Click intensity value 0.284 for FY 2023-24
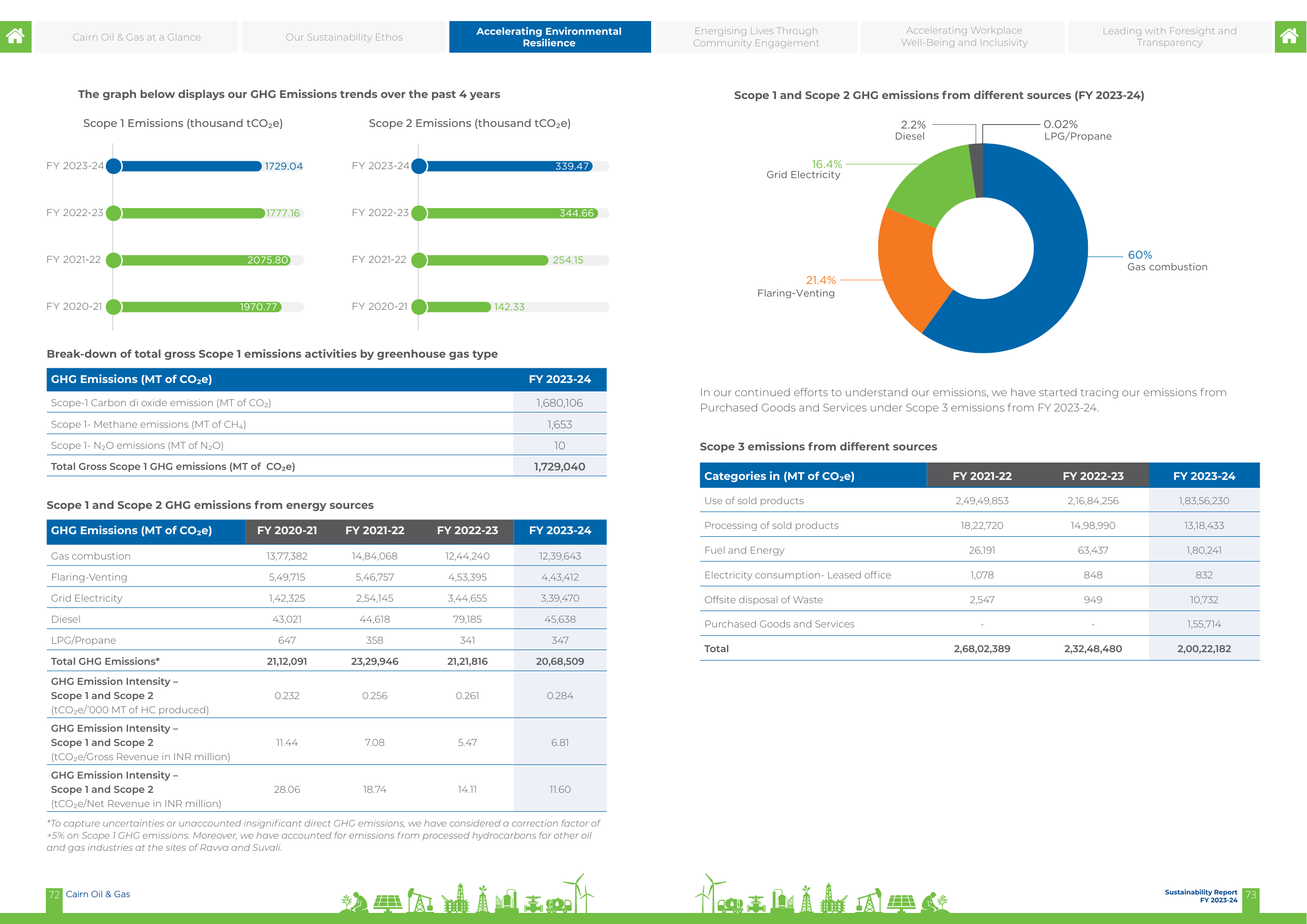Screen dimensions: 1307x924 (560, 696)
